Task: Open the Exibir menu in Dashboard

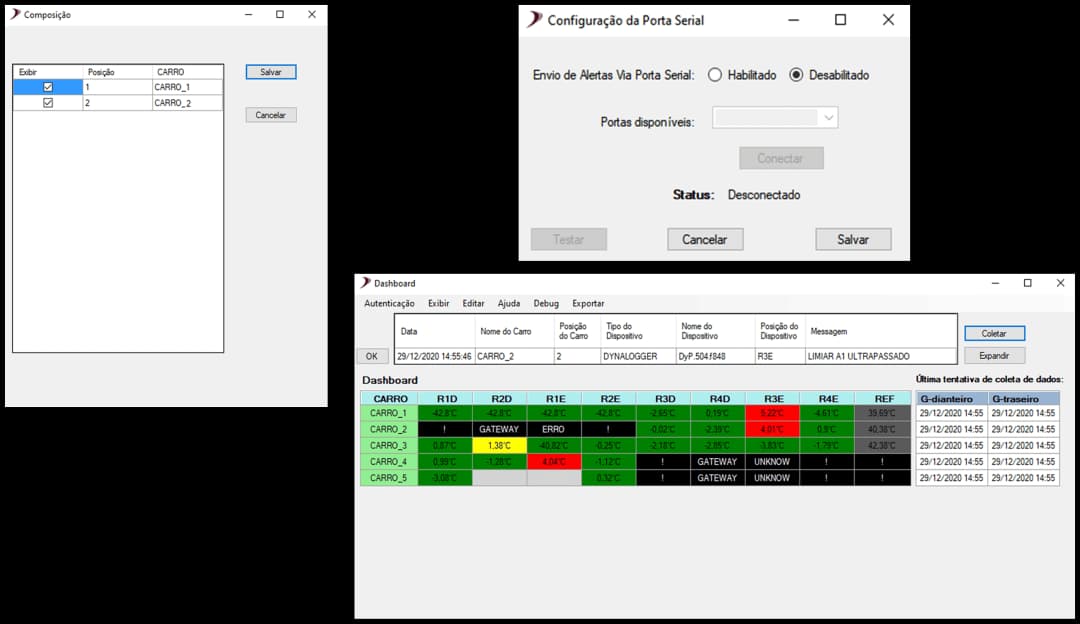Action: [438, 303]
